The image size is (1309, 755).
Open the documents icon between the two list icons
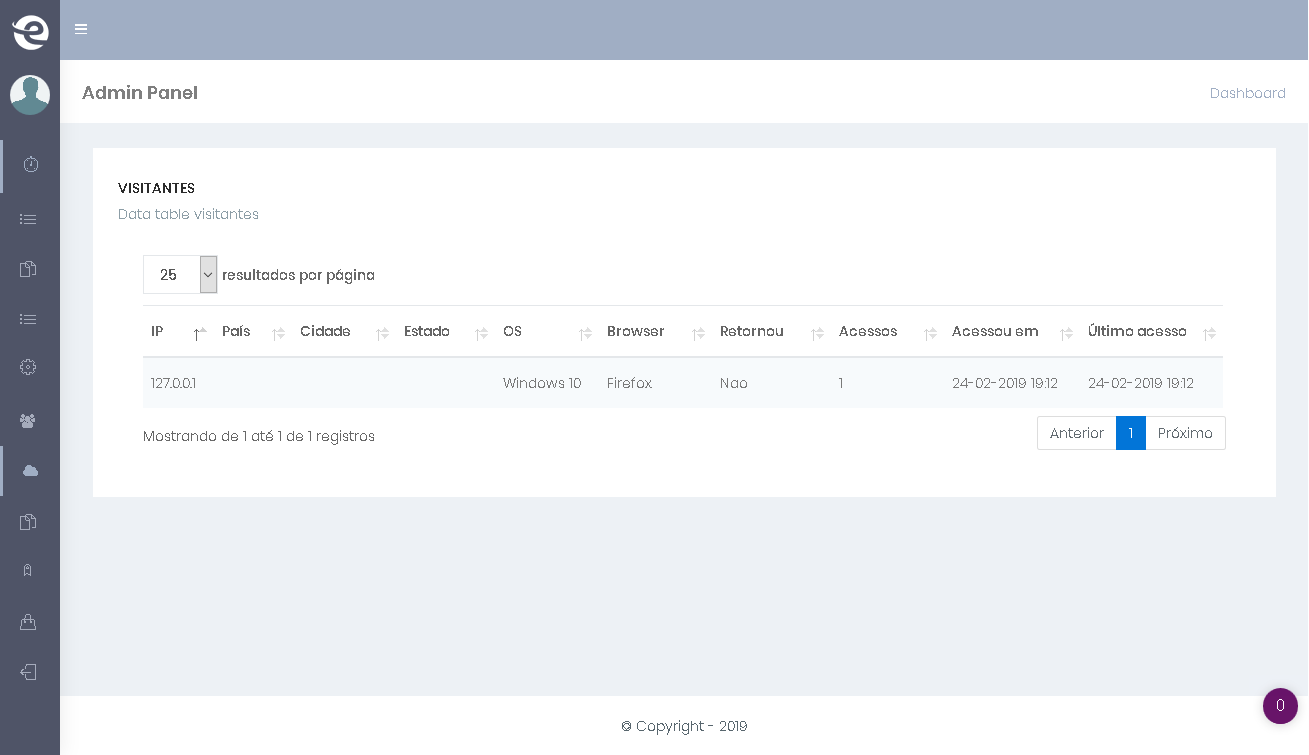(x=28, y=269)
